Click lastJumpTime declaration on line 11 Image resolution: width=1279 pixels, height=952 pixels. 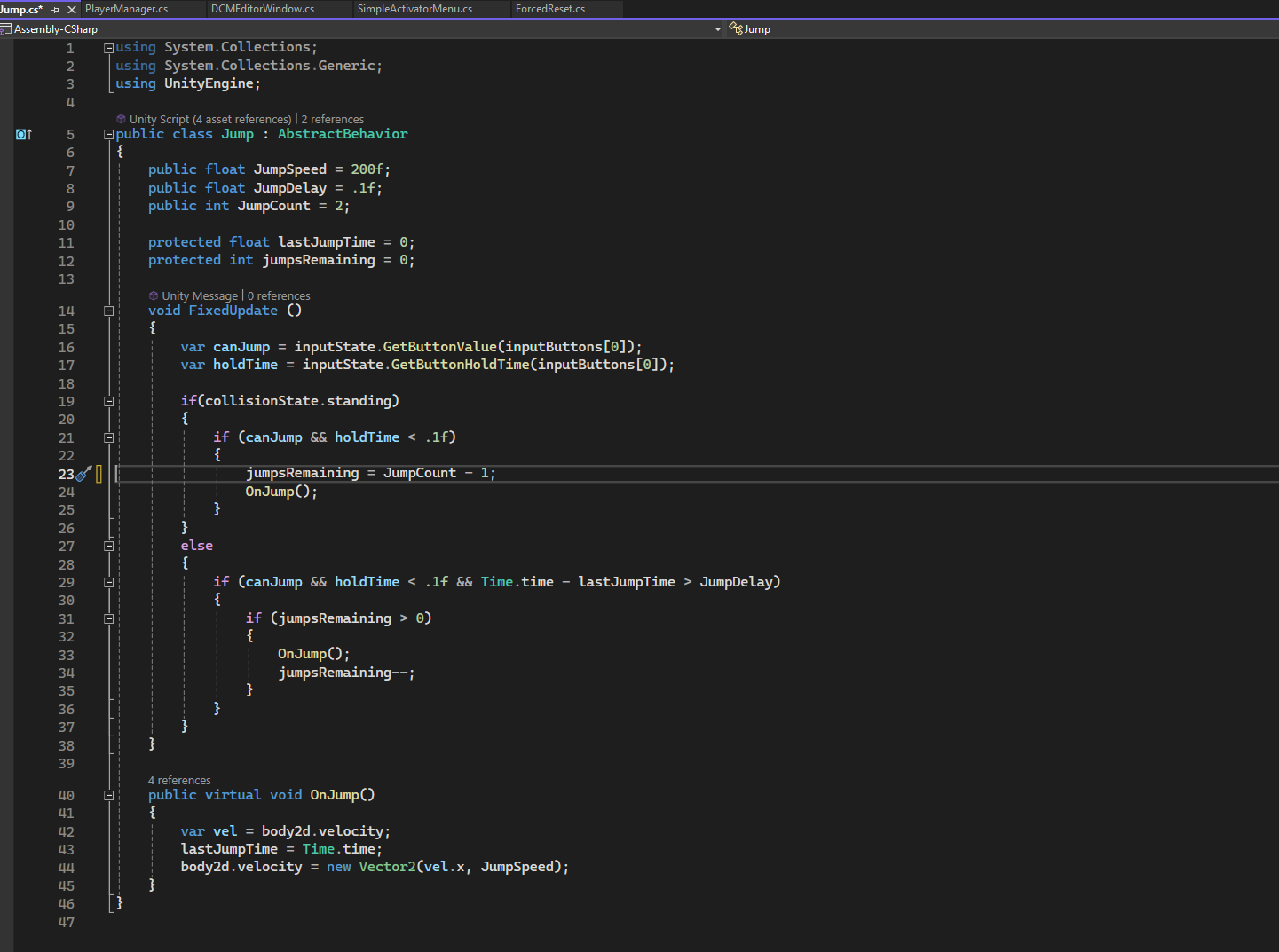pos(327,242)
